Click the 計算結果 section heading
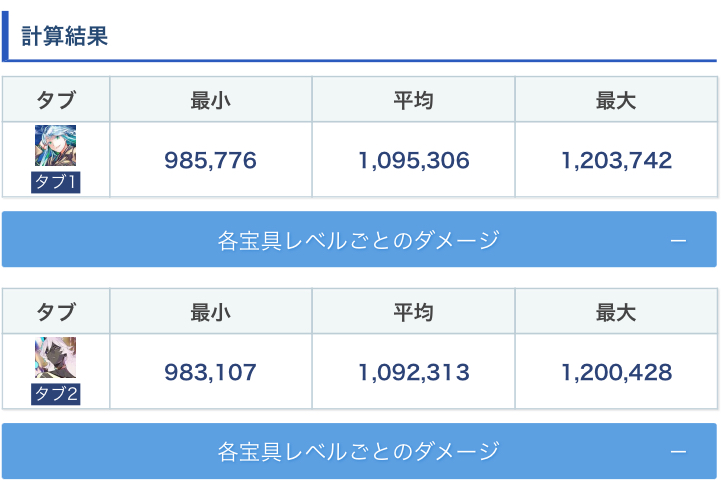 pyautogui.click(x=65, y=37)
